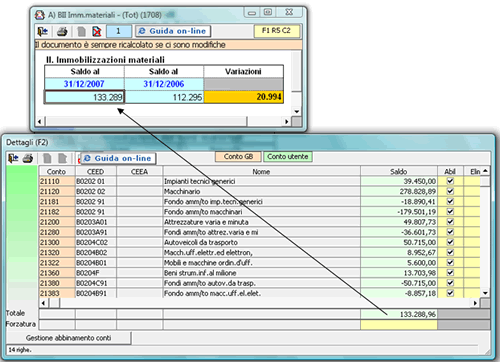Select conto 21300 cell
The image size is (500, 362).
pos(57,242)
